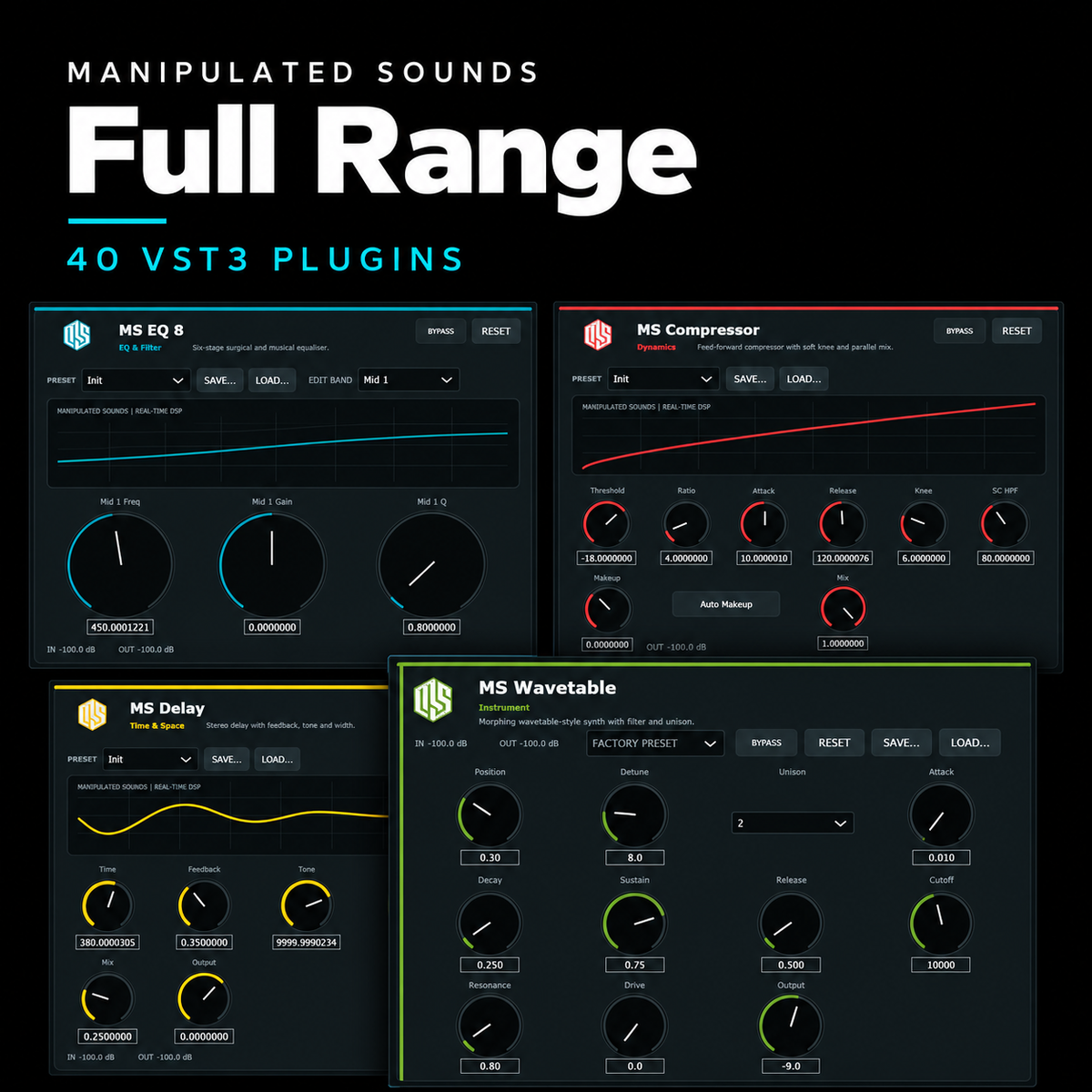Click the SC HPF knob
This screenshot has height=1092, width=1092.
1005,523
